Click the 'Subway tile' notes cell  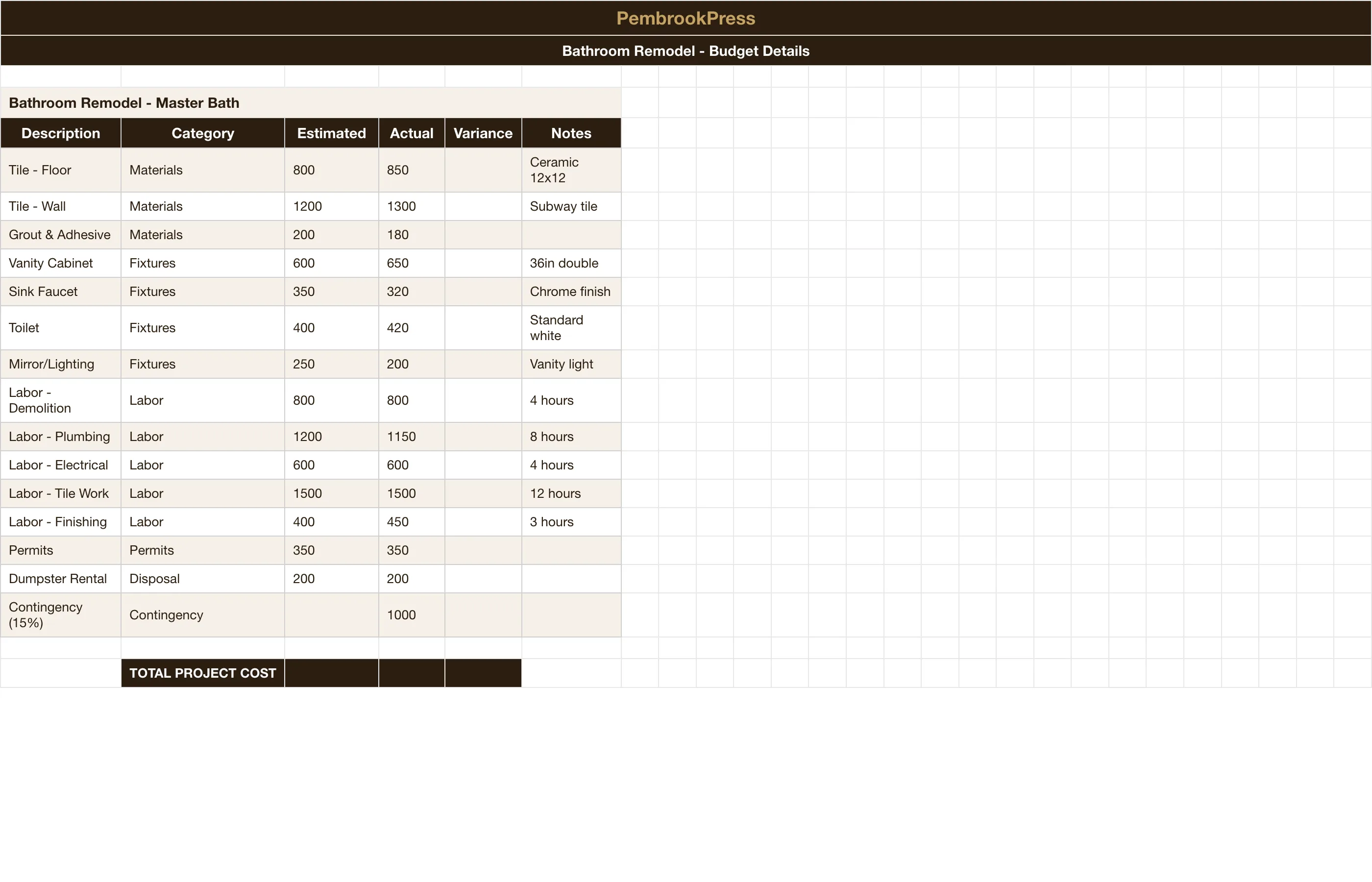571,206
